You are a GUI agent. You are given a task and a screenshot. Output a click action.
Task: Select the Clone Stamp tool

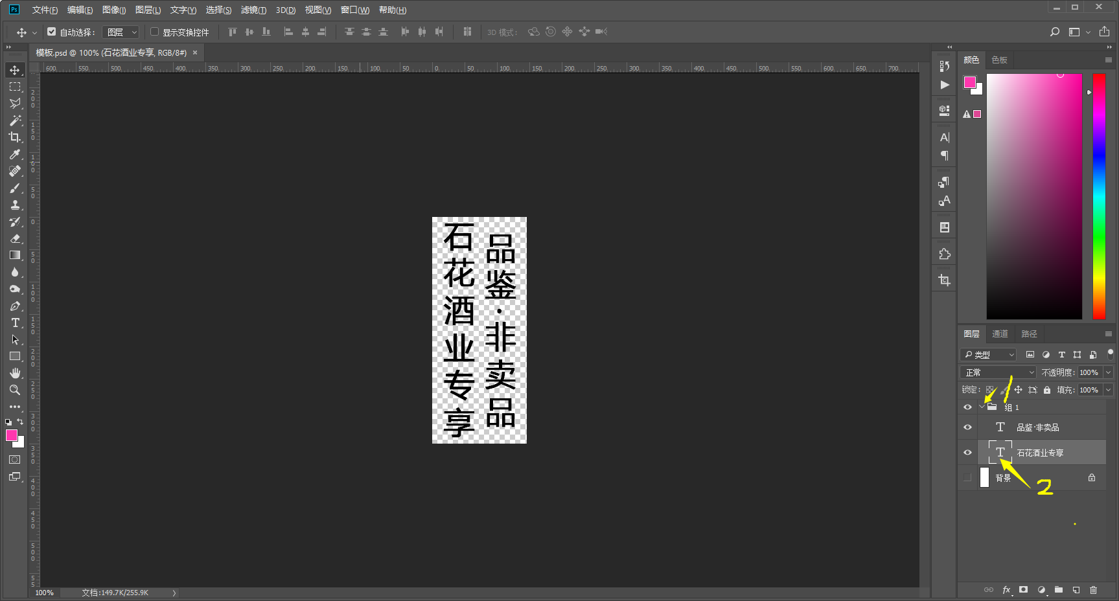coord(15,205)
